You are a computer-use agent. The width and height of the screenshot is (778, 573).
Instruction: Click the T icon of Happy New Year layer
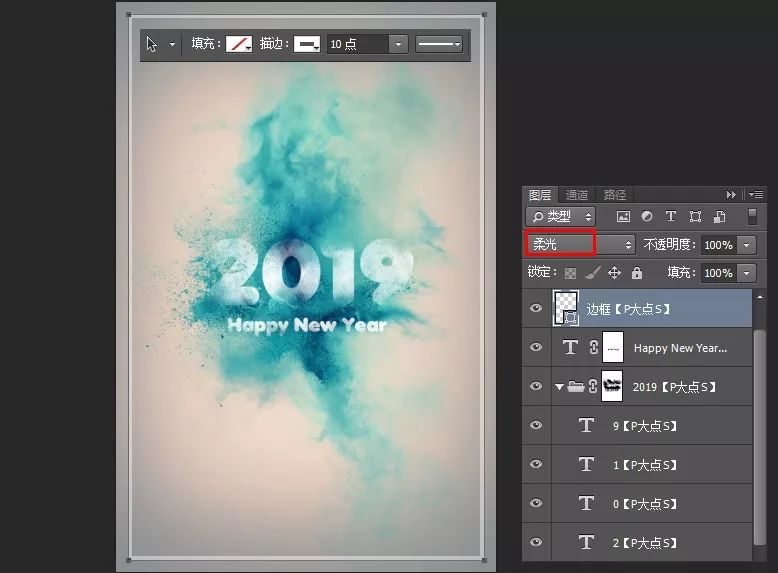(570, 347)
